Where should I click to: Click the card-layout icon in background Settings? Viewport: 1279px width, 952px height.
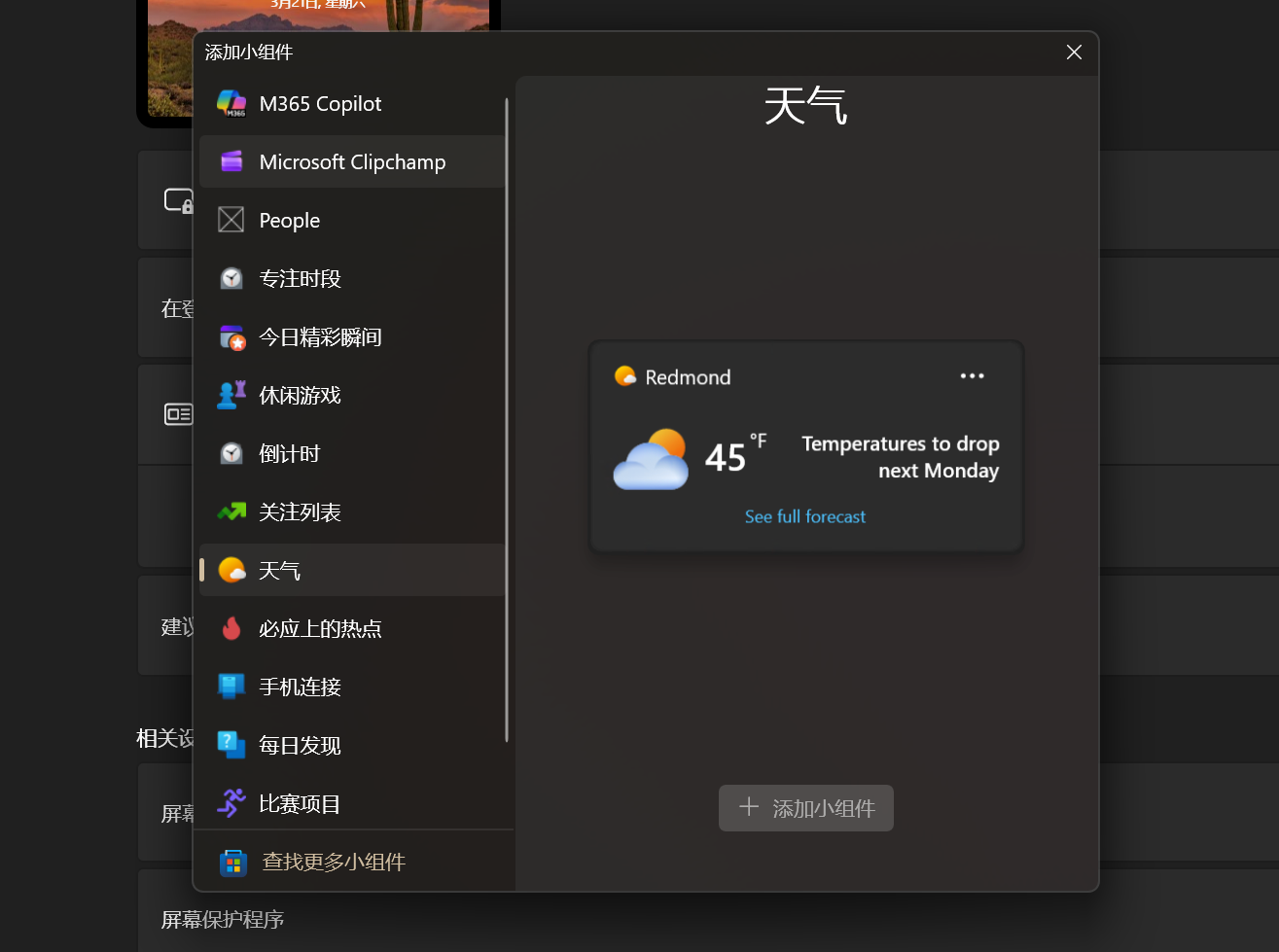(179, 414)
